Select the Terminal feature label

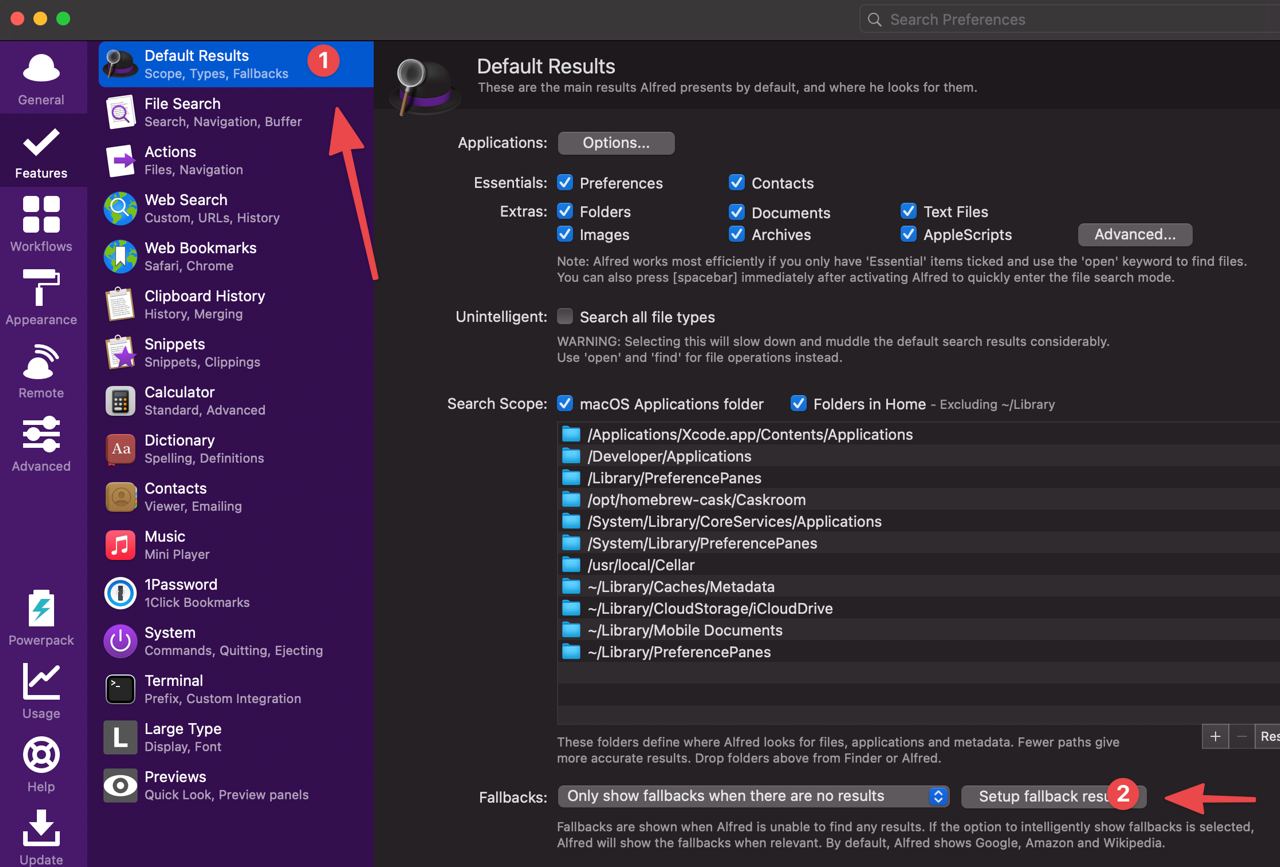[x=174, y=680]
